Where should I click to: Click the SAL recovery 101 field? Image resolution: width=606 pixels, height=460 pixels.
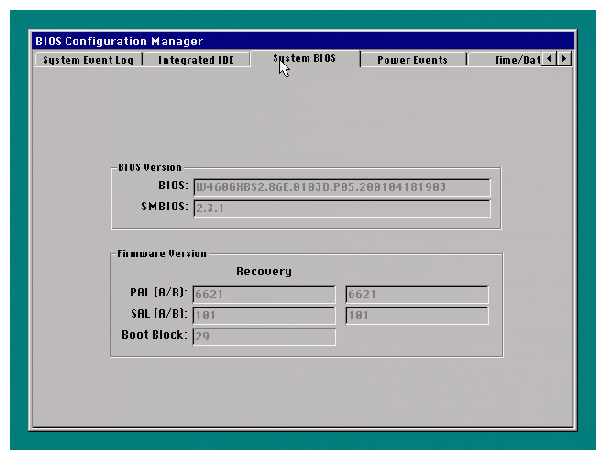(x=417, y=315)
